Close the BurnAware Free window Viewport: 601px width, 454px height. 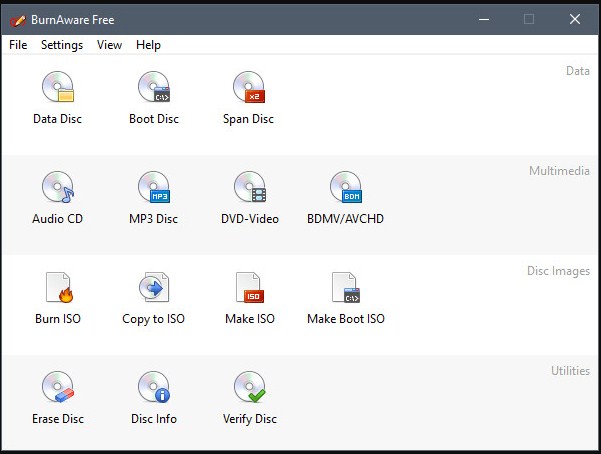point(575,19)
